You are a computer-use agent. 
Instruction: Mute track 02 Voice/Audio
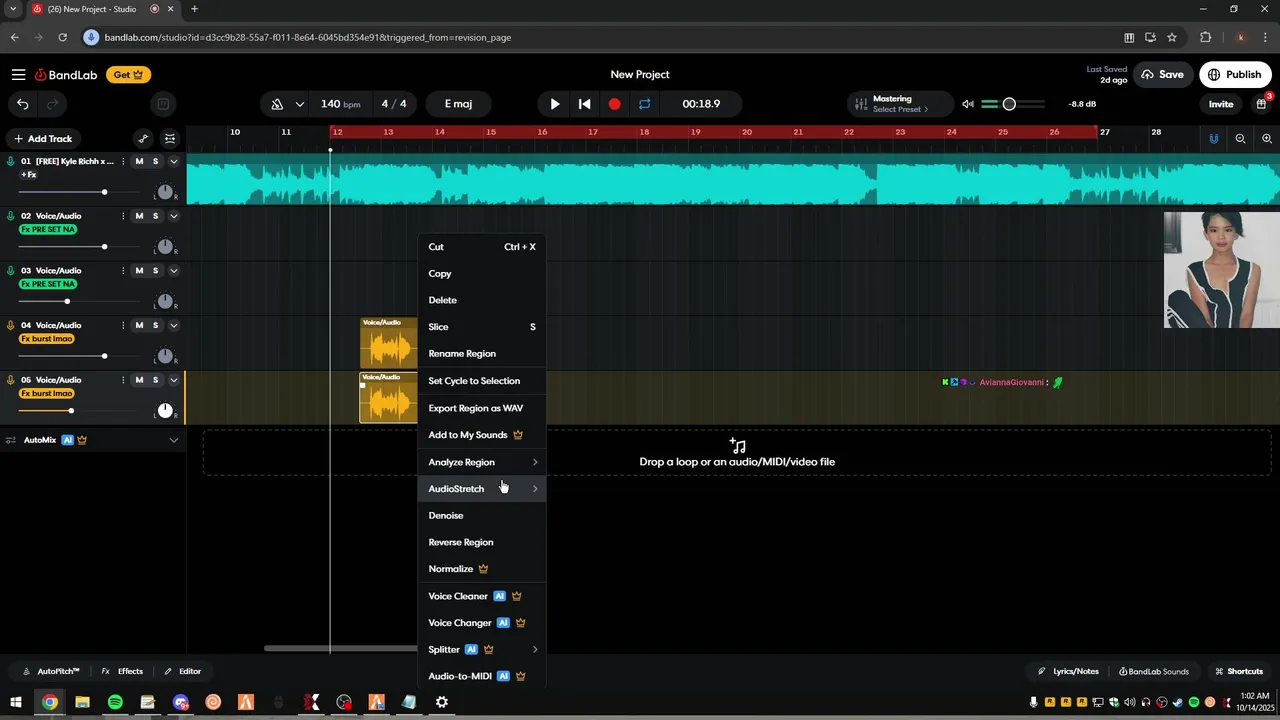pyautogui.click(x=139, y=216)
